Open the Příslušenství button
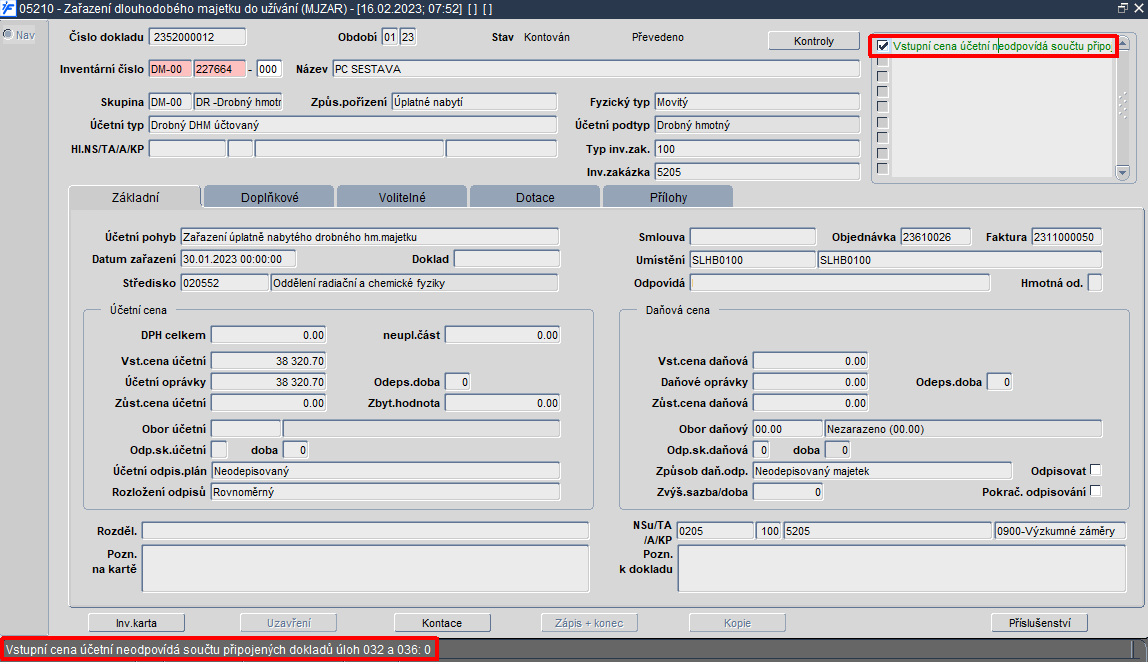The height and width of the screenshot is (662, 1148). coord(1039,622)
